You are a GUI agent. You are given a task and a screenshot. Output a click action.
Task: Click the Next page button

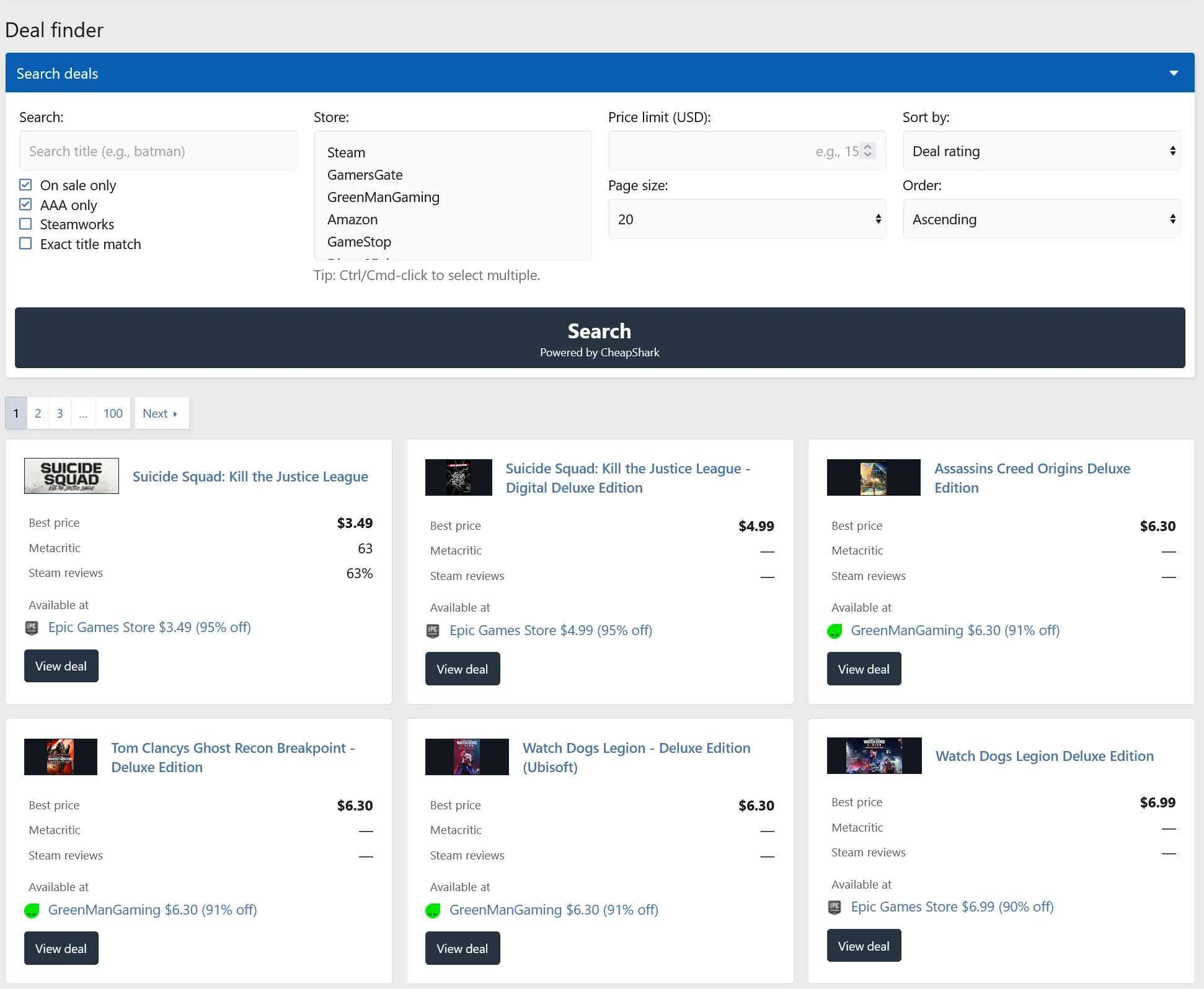coord(162,413)
